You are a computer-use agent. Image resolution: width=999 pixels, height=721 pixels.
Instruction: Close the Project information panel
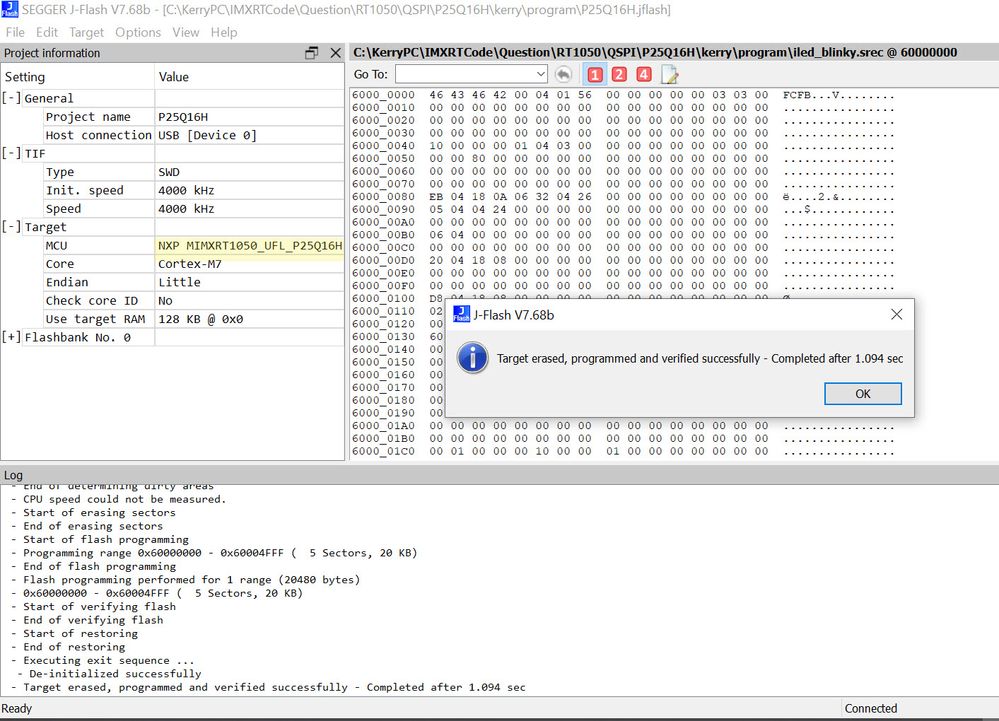pyautogui.click(x=336, y=53)
